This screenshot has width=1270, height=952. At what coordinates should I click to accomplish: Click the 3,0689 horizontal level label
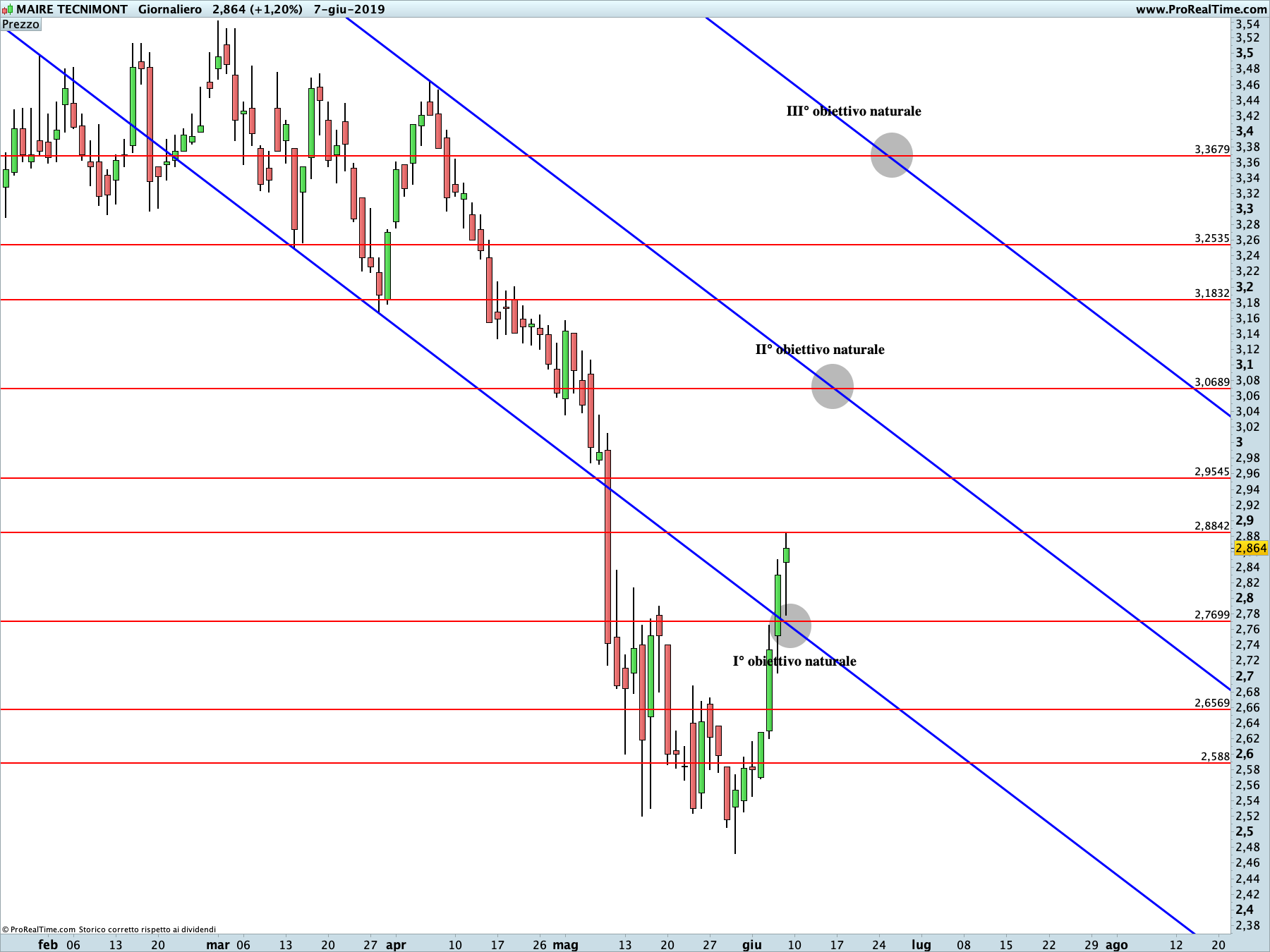[1212, 382]
